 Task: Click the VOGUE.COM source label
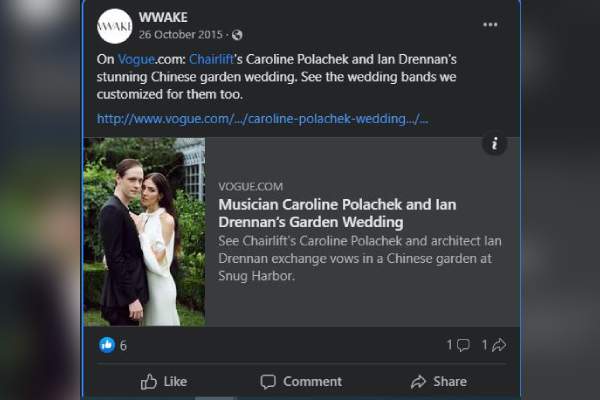pos(250,186)
